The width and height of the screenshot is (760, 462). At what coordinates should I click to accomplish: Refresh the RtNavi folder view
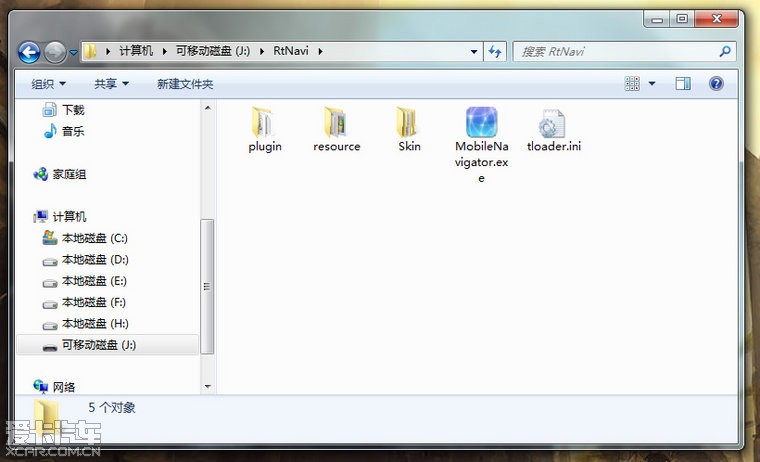[495, 51]
